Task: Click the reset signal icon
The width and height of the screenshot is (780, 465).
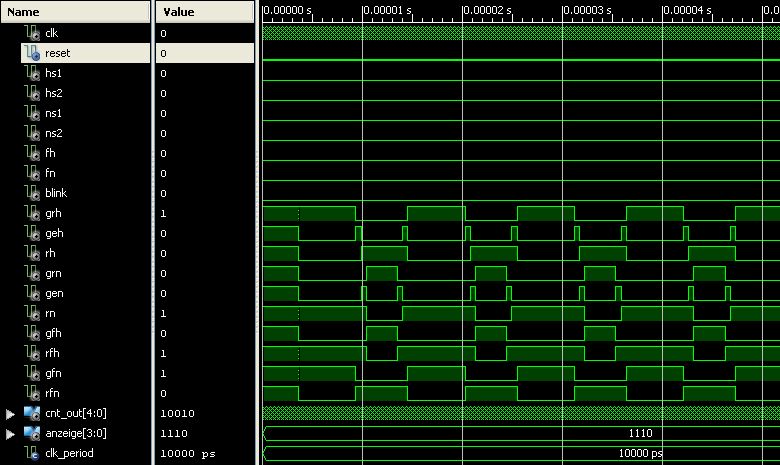Action: (x=31, y=53)
